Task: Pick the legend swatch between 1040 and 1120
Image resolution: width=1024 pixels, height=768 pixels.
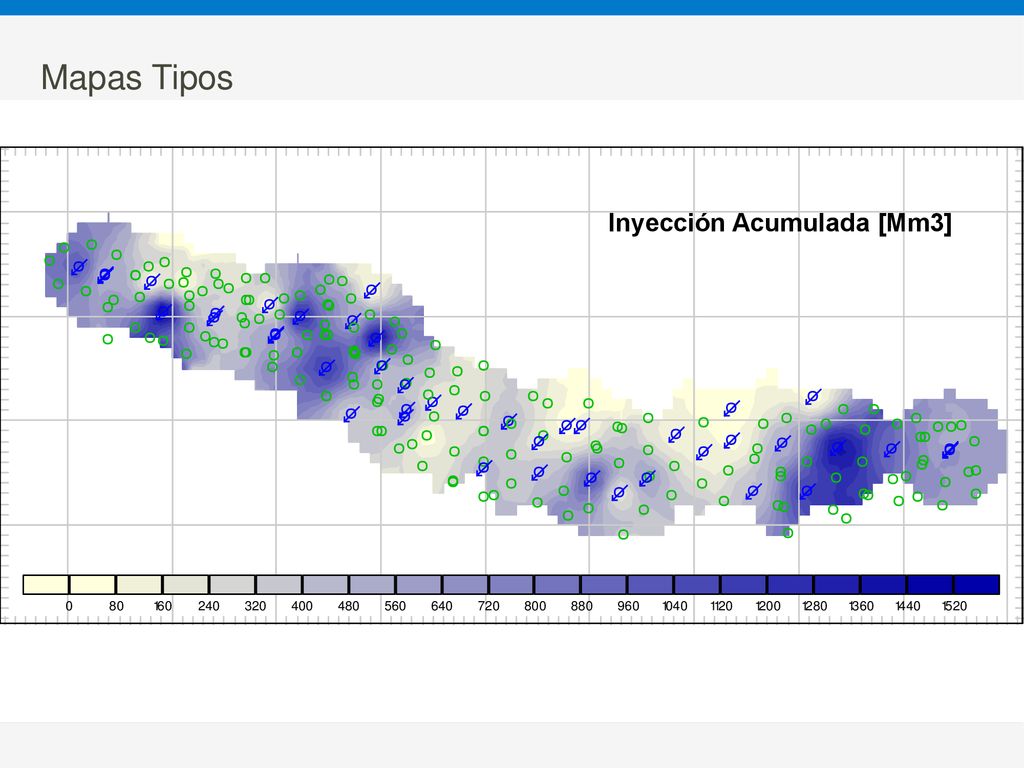Action: coord(697,584)
